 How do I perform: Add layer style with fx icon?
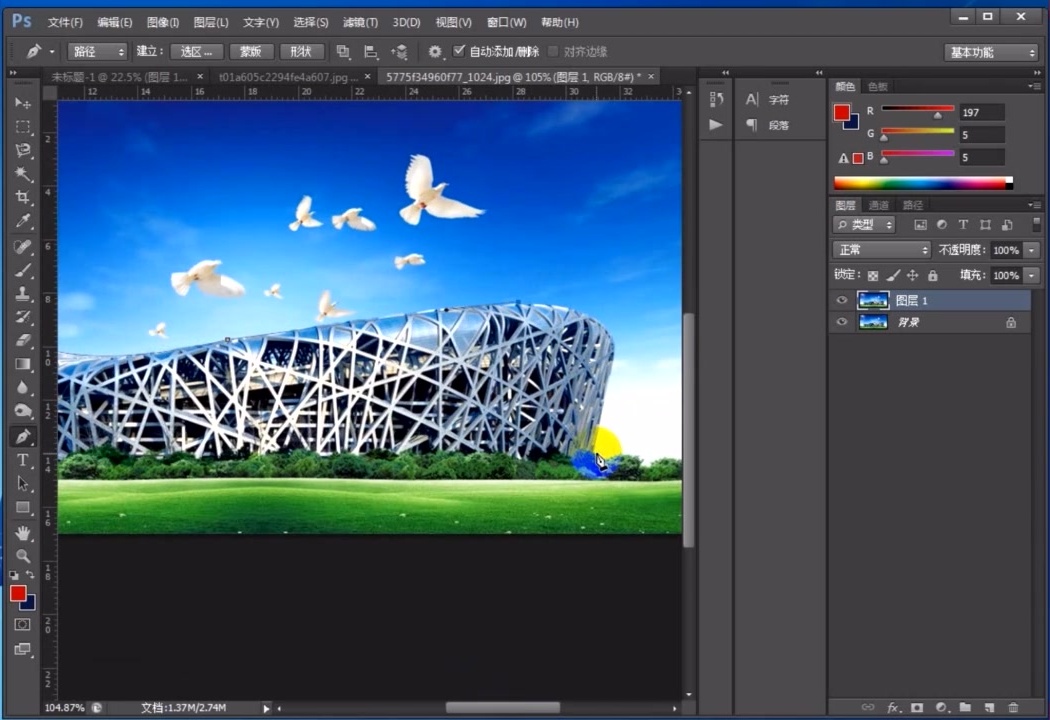893,707
